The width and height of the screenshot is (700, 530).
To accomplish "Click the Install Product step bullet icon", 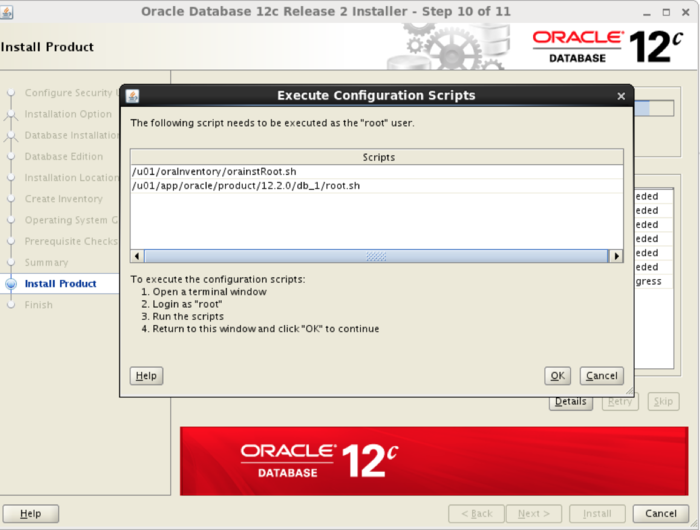I will [11, 284].
